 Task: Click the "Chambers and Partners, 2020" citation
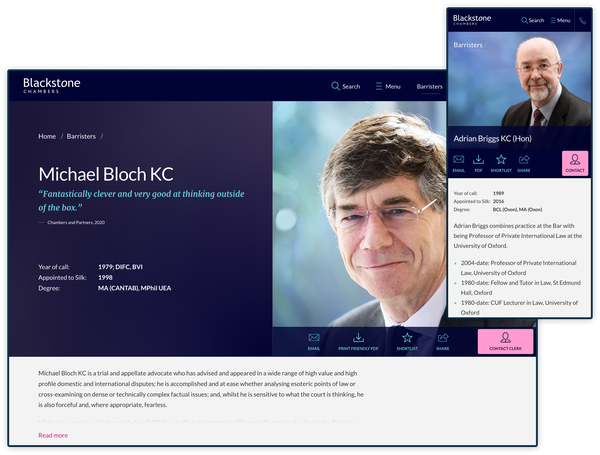click(x=76, y=222)
